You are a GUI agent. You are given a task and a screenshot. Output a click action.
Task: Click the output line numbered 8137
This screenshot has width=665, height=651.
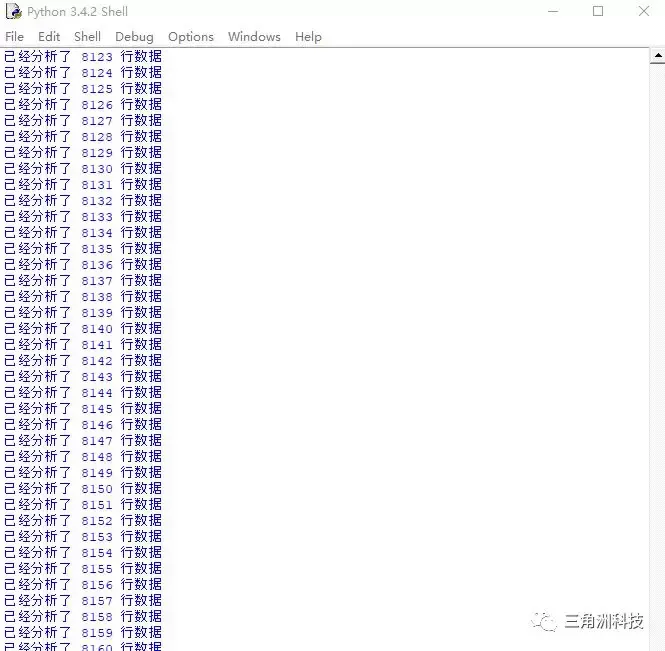83,280
